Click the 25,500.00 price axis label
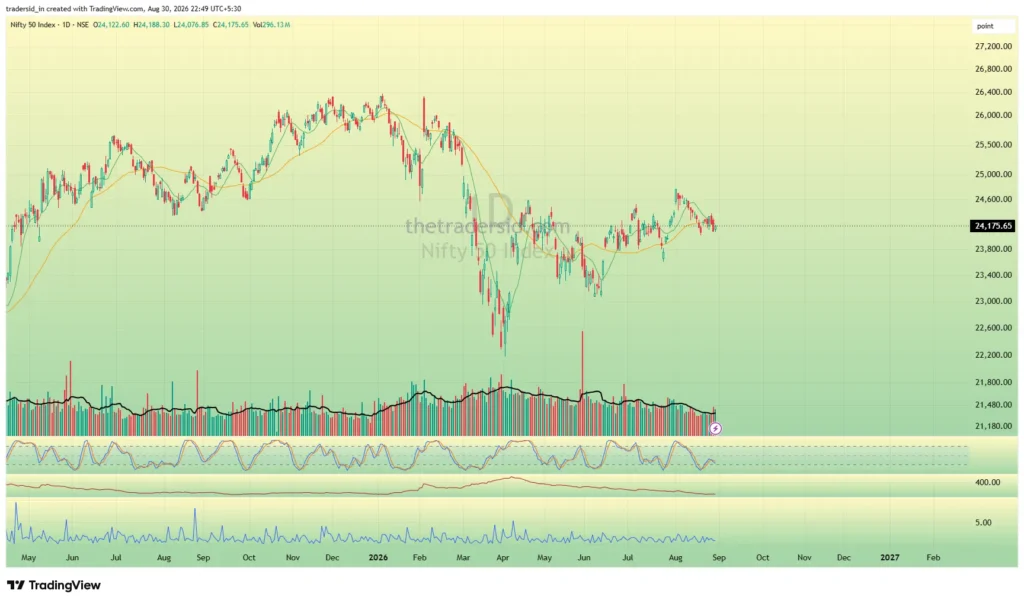 point(993,144)
